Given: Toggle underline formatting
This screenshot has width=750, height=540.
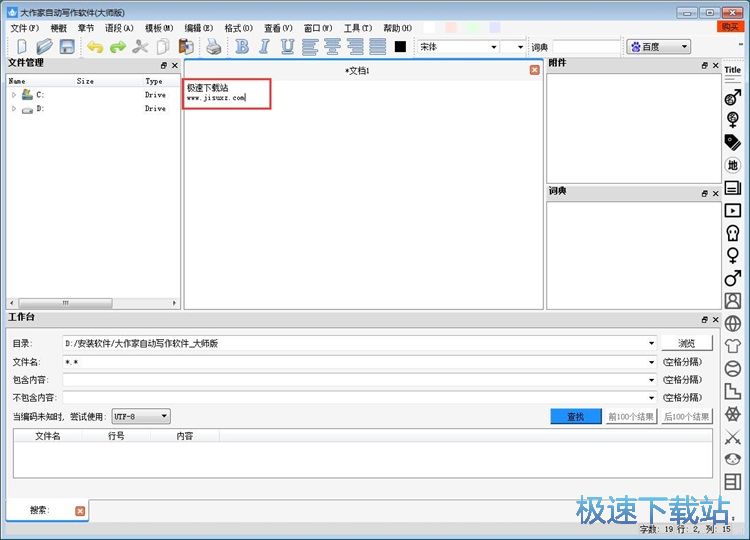Looking at the screenshot, I should [287, 46].
